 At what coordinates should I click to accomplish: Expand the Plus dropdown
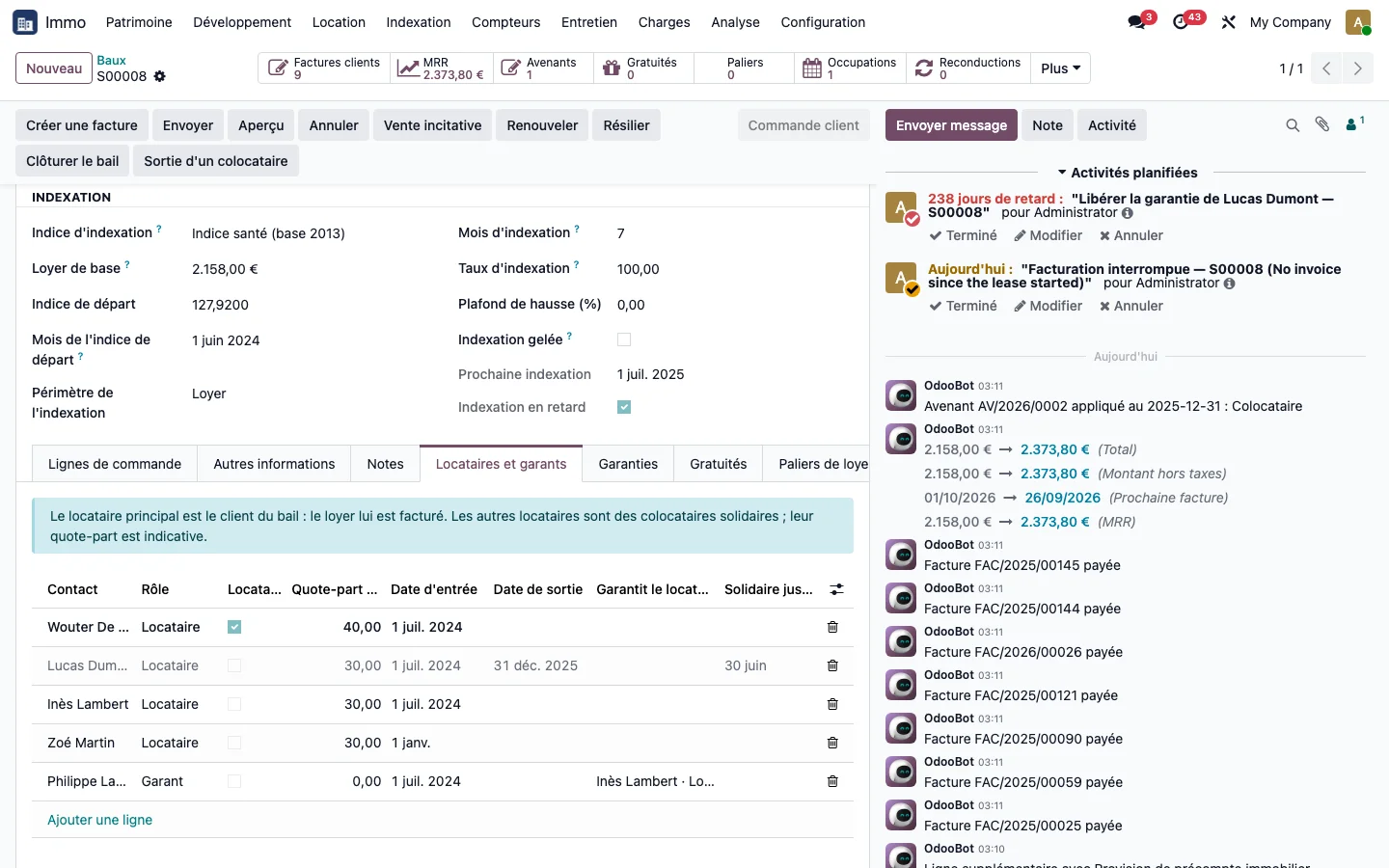[x=1060, y=68]
